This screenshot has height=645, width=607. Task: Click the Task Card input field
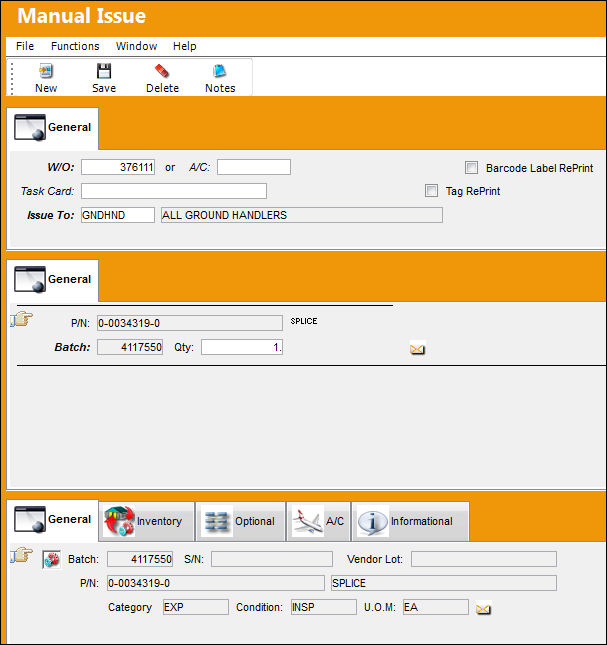coord(174,191)
